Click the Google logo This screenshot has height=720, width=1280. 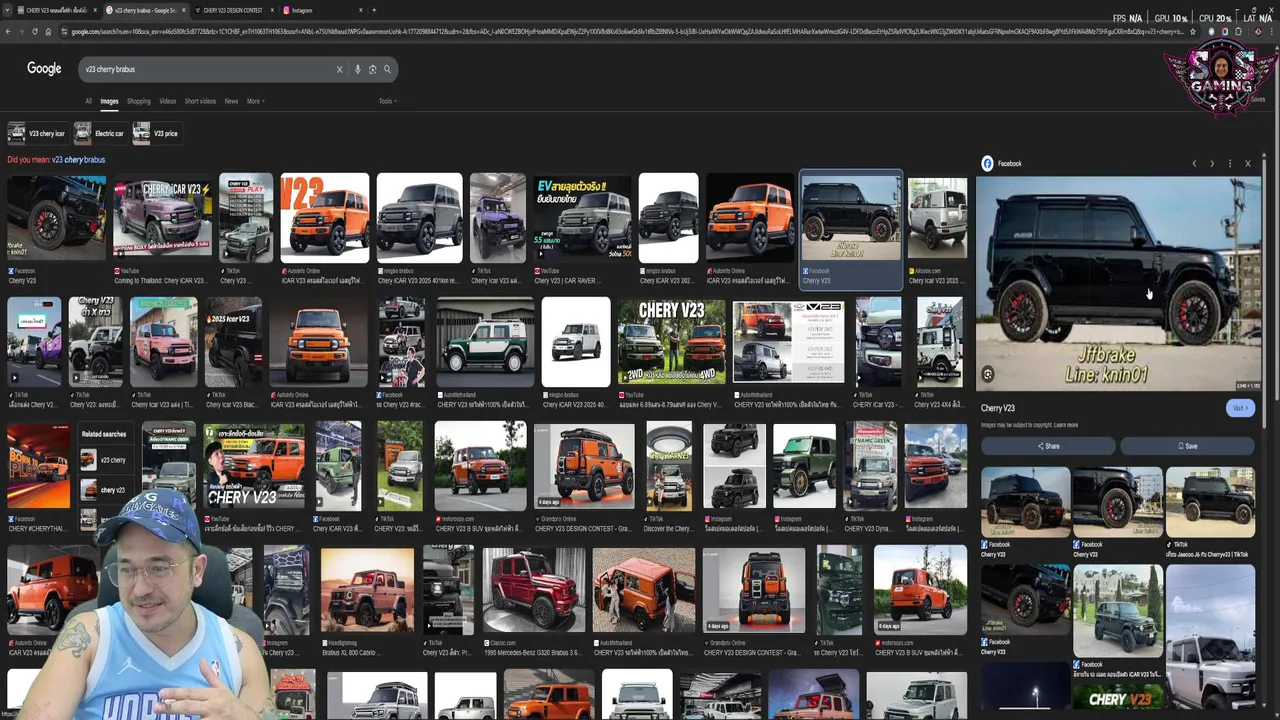pyautogui.click(x=44, y=68)
